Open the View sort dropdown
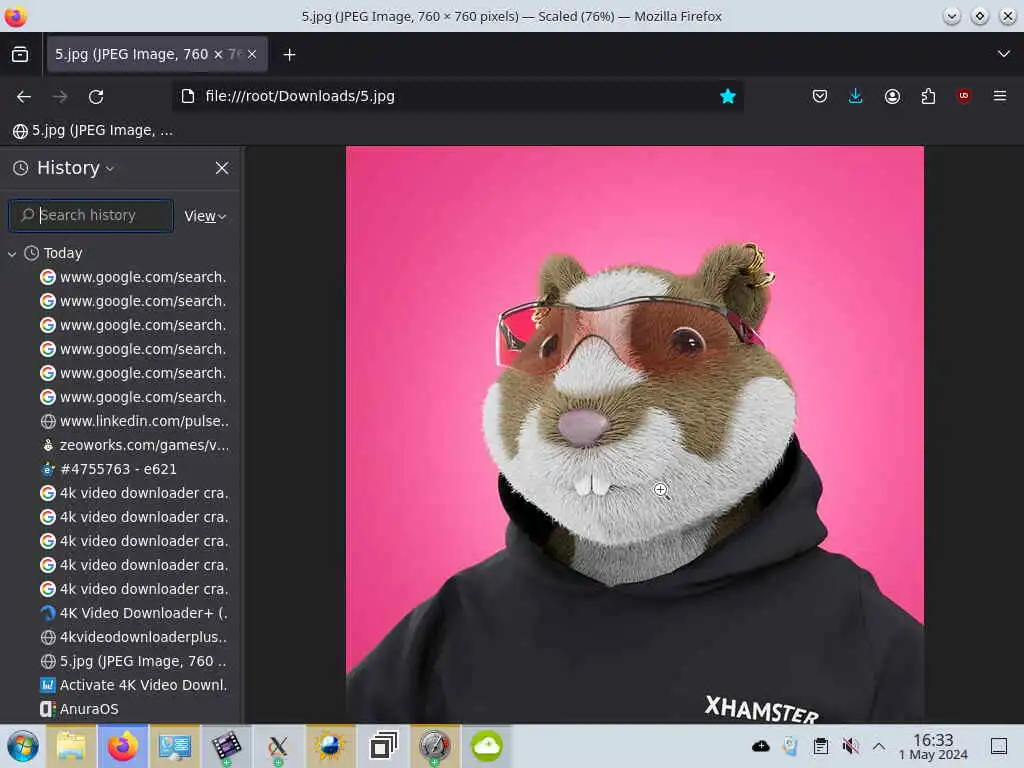Screen dimensions: 1024x768 pos(205,216)
